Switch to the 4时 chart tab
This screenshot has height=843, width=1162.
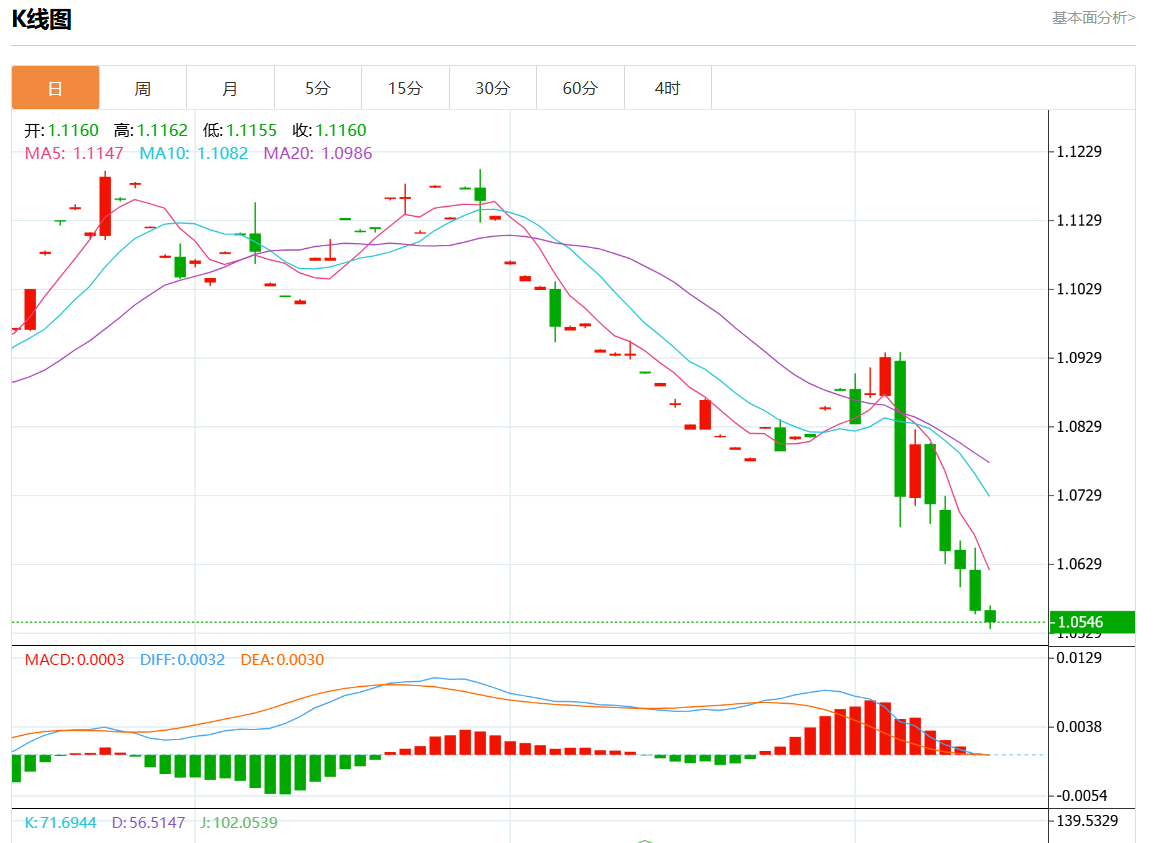click(667, 88)
